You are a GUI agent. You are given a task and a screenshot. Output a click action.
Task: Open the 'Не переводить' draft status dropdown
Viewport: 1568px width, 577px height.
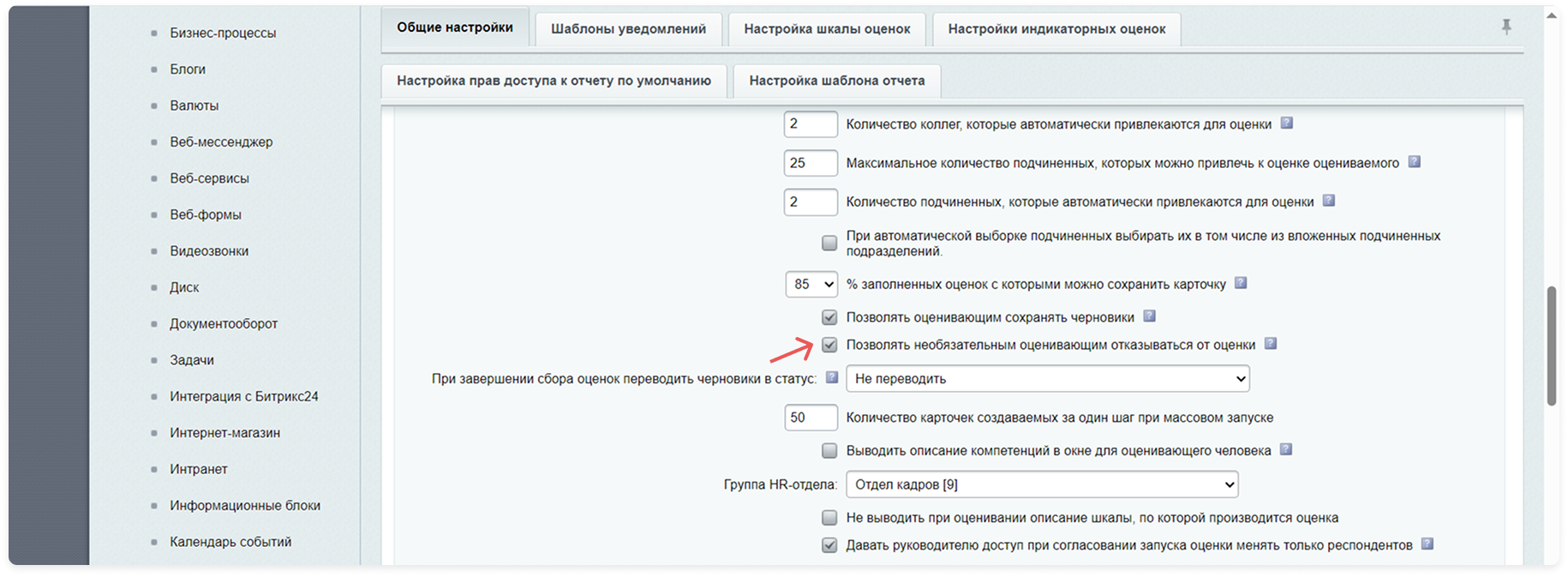pos(1048,378)
